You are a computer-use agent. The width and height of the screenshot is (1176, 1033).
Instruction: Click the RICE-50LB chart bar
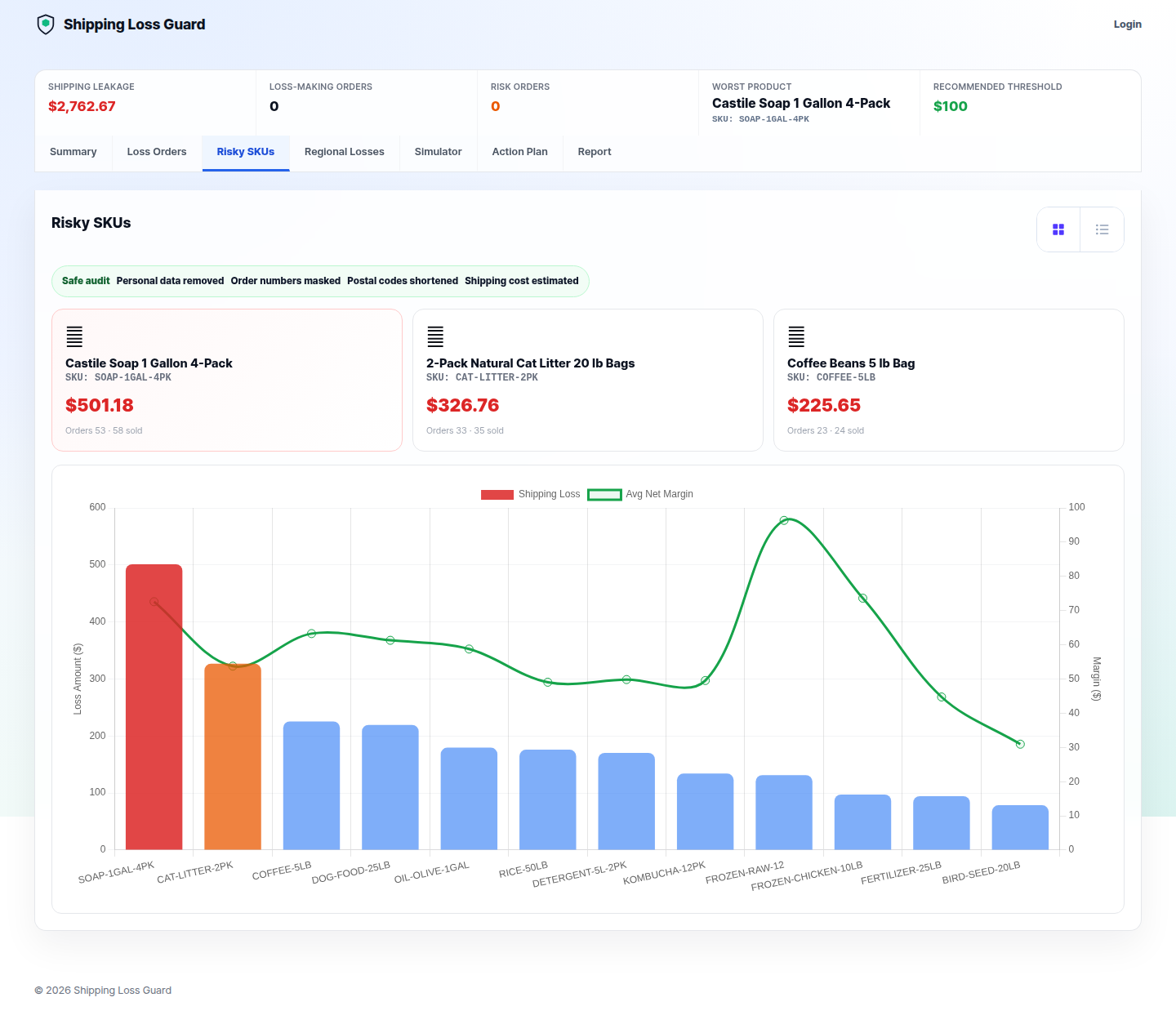[x=548, y=799]
